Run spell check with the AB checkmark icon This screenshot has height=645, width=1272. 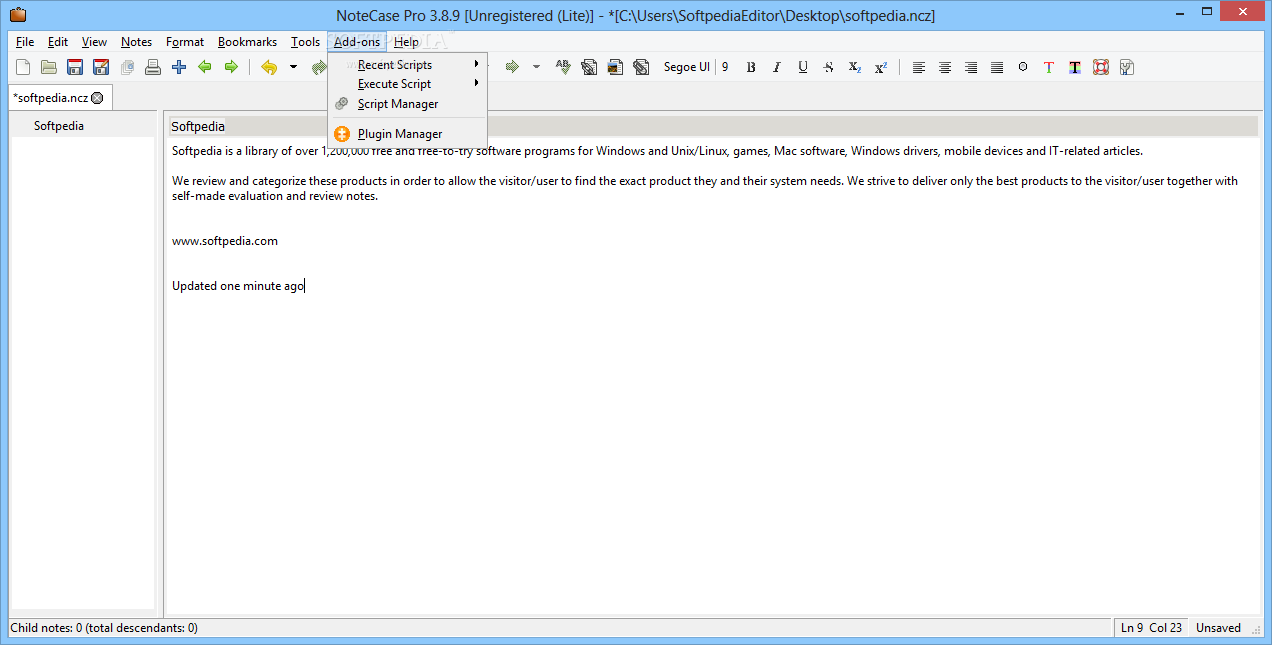pos(563,67)
